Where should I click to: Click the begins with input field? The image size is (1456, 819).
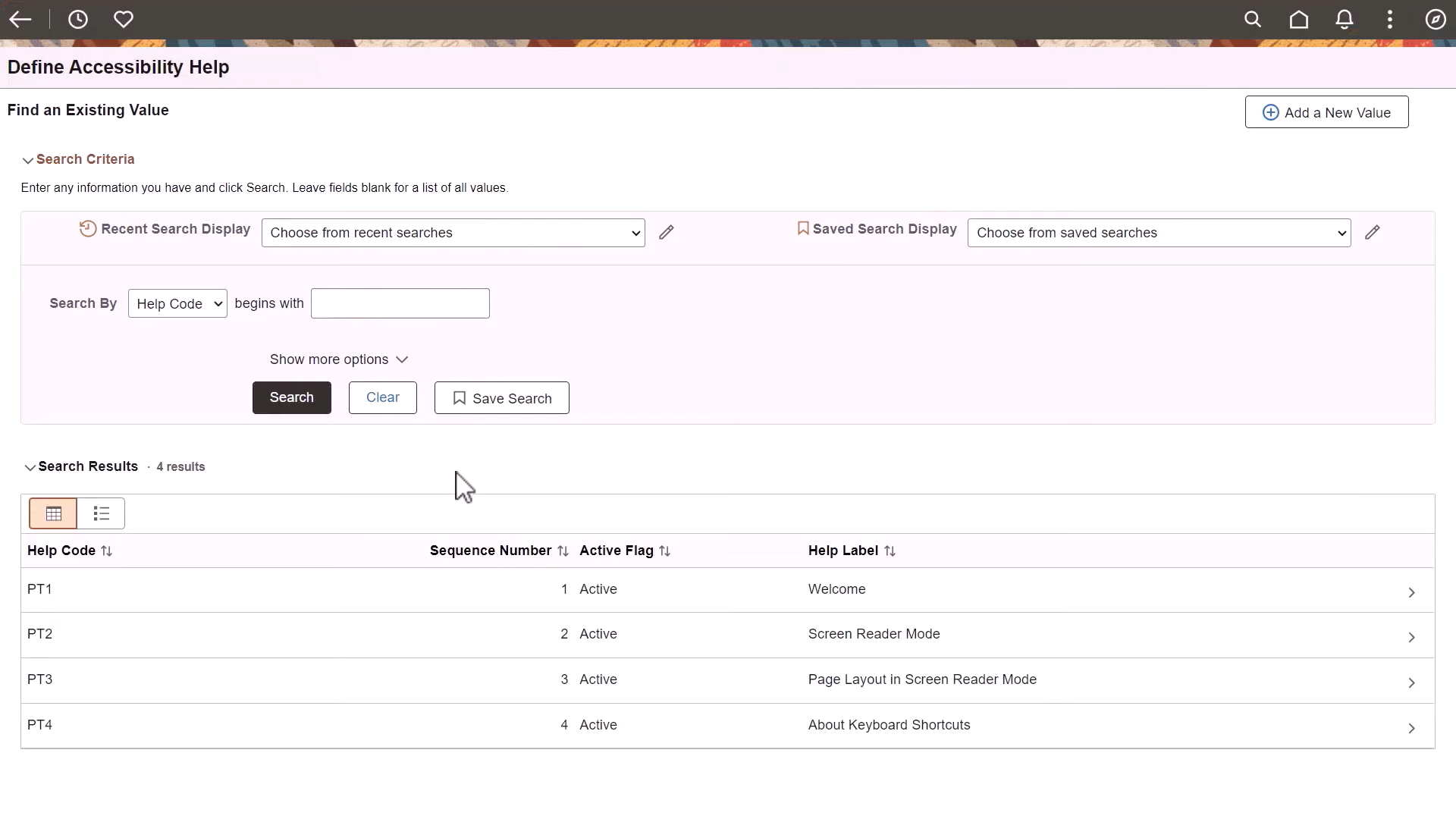(x=400, y=303)
